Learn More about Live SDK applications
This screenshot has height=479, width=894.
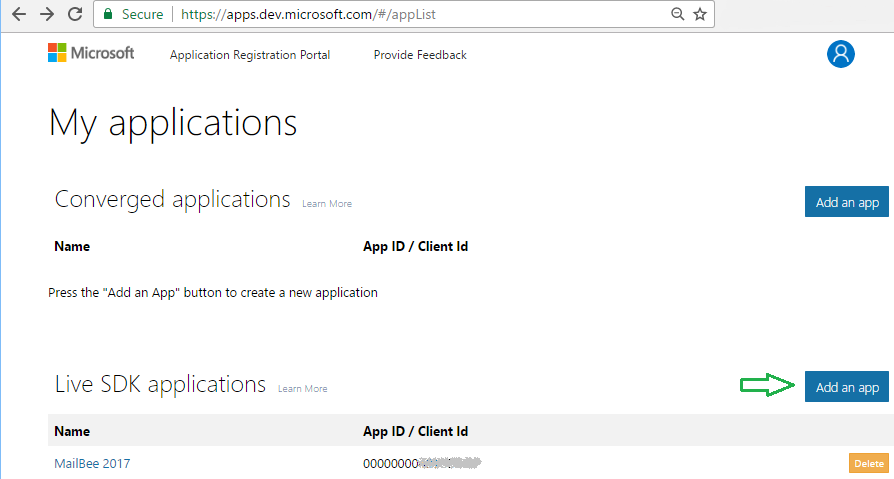point(302,388)
